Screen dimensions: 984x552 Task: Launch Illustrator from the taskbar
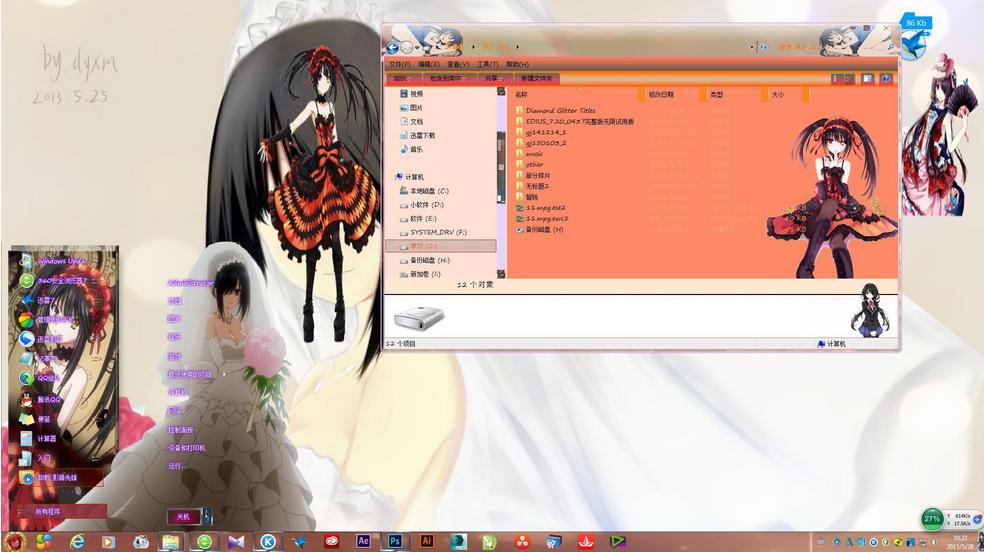(427, 541)
